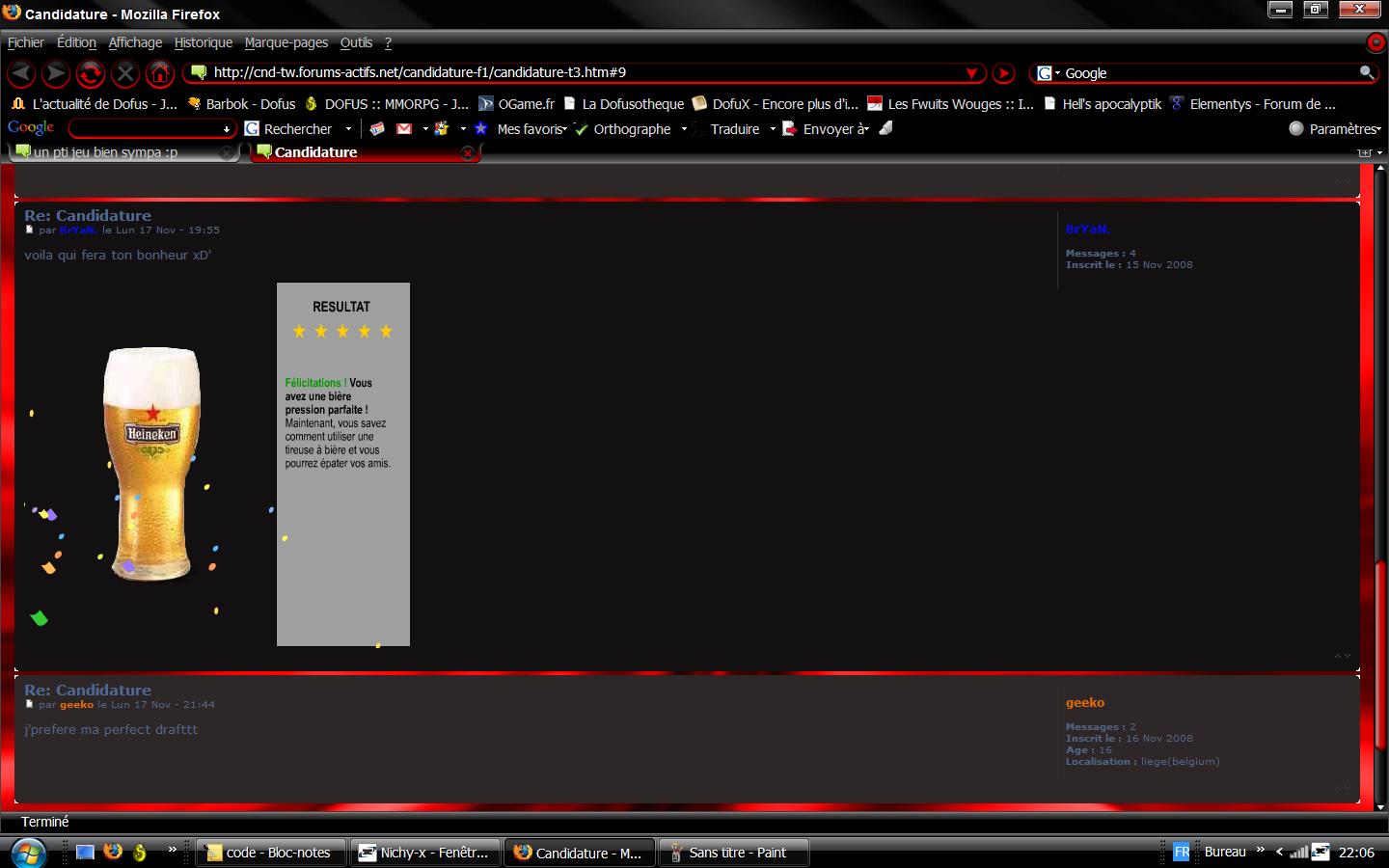The image size is (1389, 868).
Task: Switch to the 'un pti jeu bien sympa :p' tab
Action: (x=123, y=152)
